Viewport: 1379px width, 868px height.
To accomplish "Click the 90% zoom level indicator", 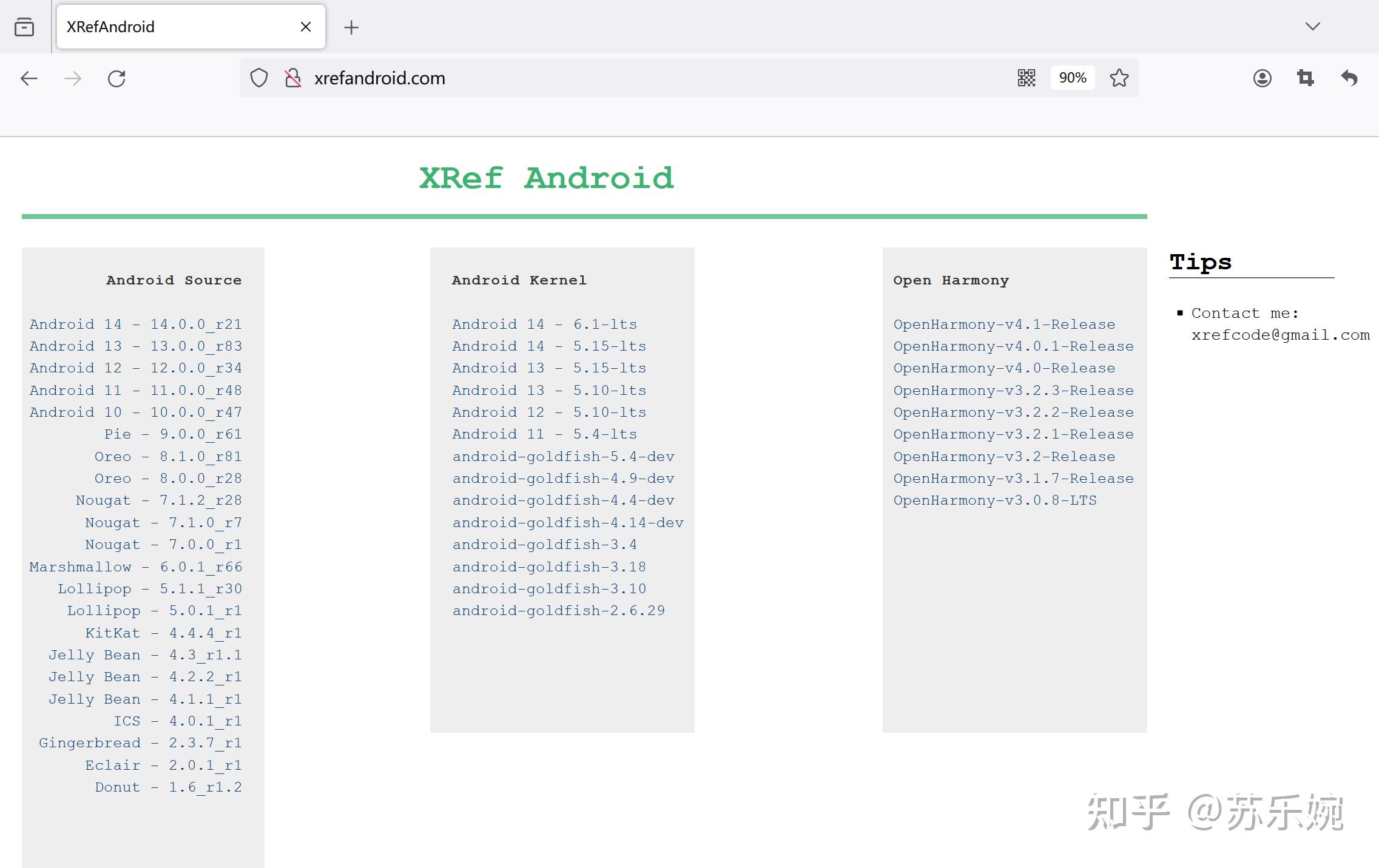I will pos(1071,77).
